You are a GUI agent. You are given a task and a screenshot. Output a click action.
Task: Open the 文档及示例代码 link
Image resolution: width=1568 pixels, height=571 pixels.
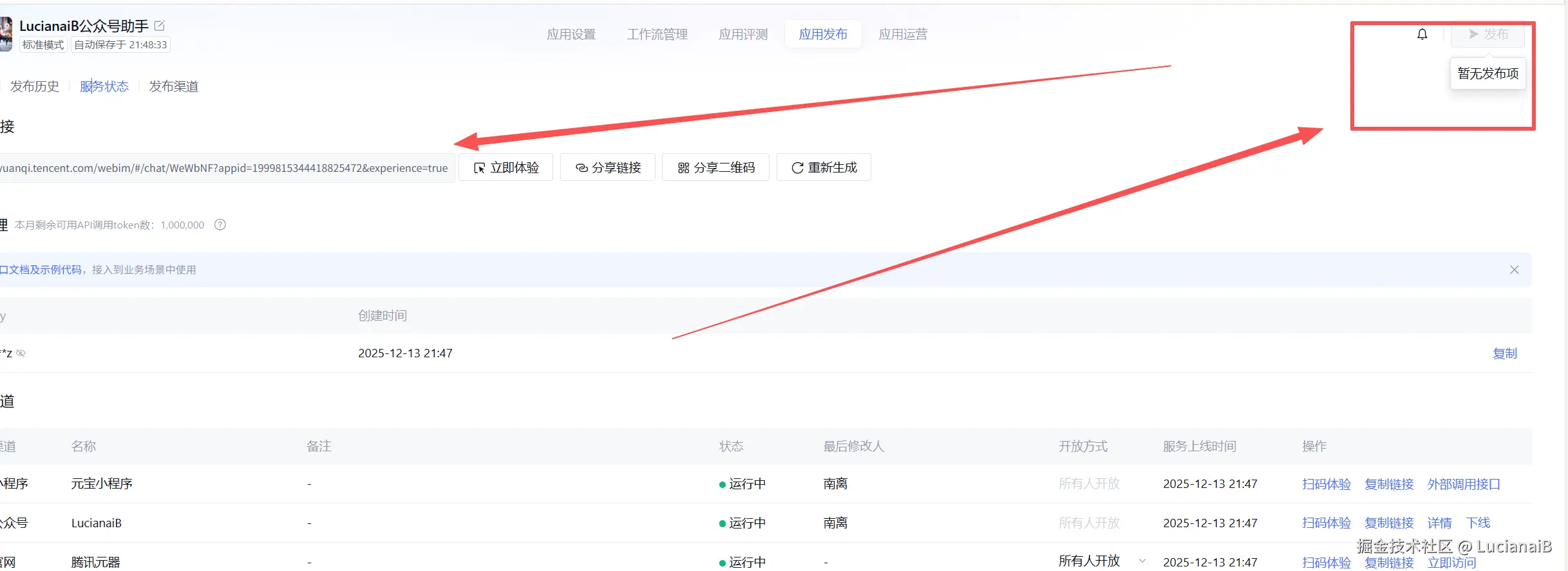41,270
